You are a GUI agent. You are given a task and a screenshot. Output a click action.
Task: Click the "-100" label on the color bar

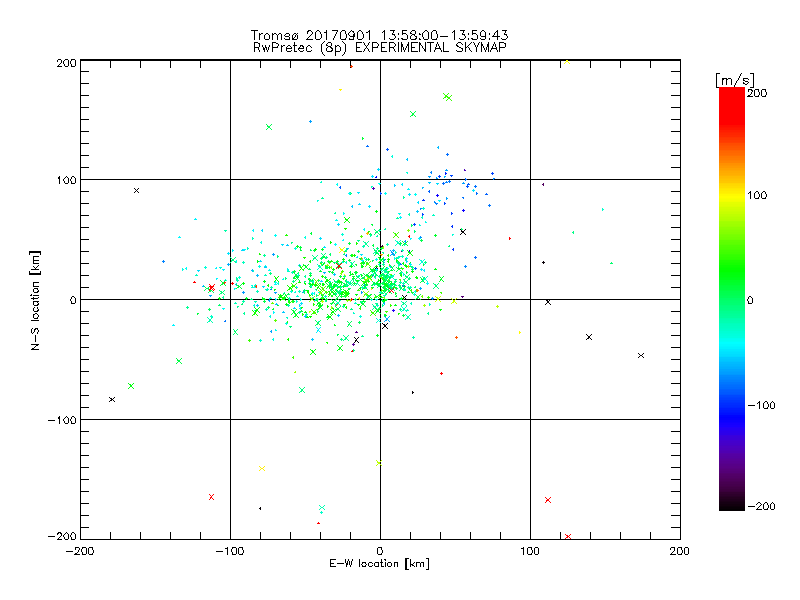click(x=761, y=406)
